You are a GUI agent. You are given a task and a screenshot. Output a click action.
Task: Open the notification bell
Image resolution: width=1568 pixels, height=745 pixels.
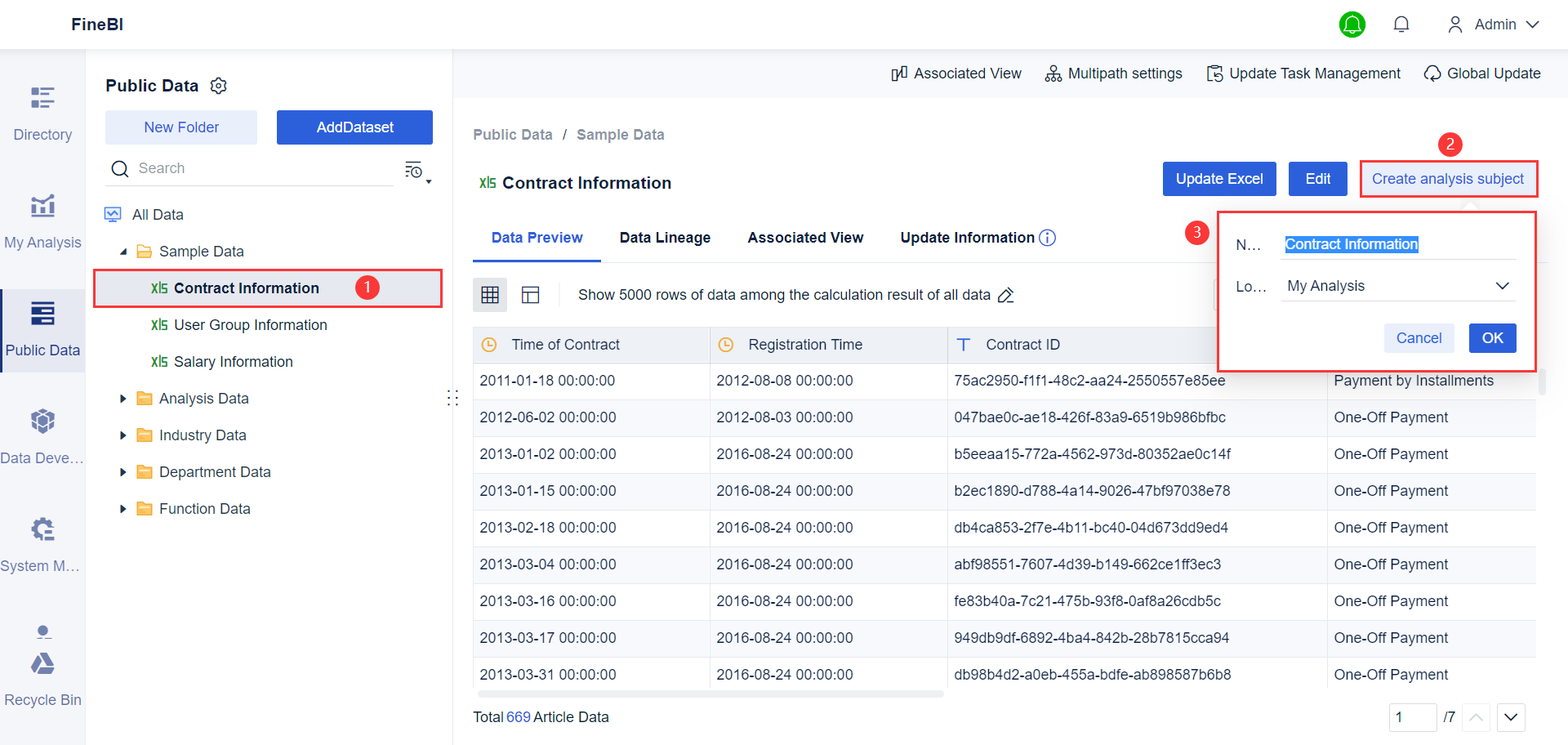click(1401, 25)
